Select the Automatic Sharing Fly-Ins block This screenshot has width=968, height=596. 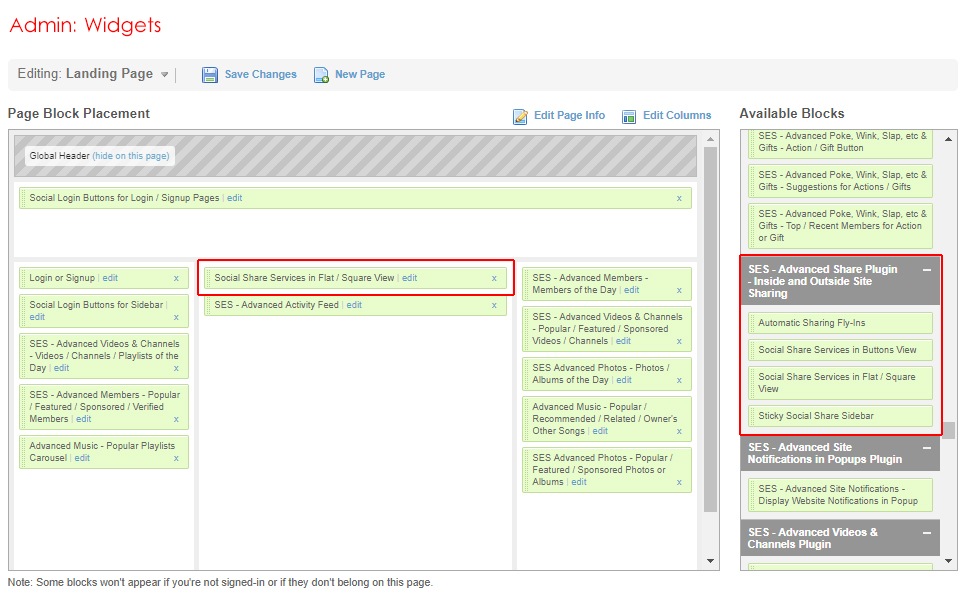point(839,323)
